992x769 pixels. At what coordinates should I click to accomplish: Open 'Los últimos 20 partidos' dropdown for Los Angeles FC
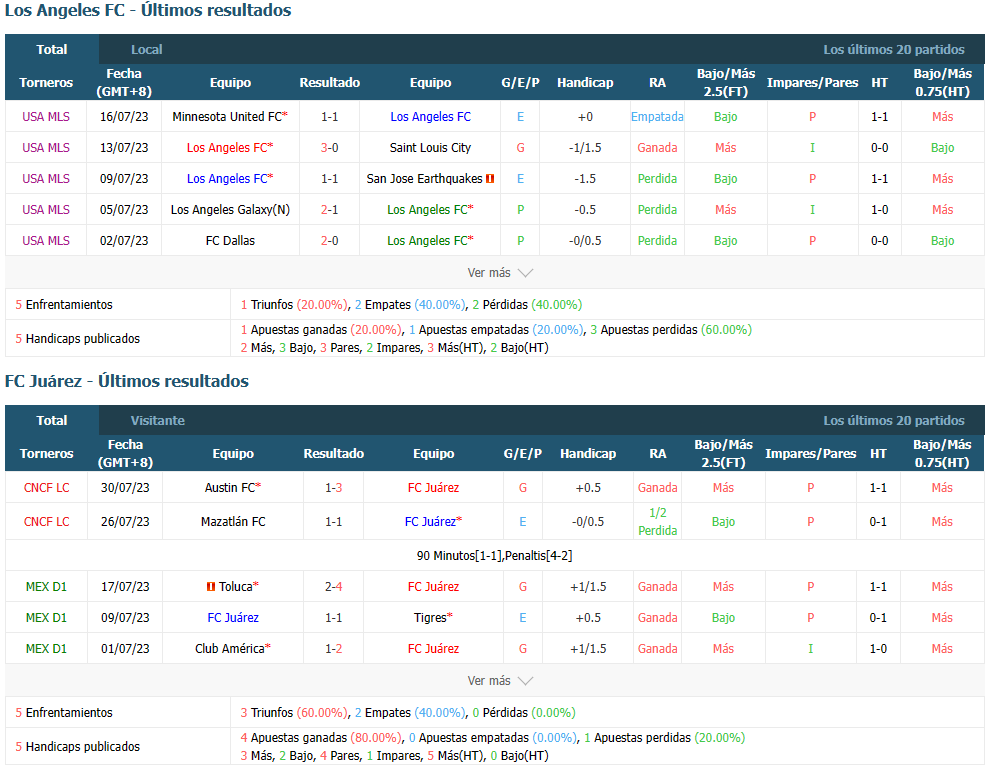893,49
